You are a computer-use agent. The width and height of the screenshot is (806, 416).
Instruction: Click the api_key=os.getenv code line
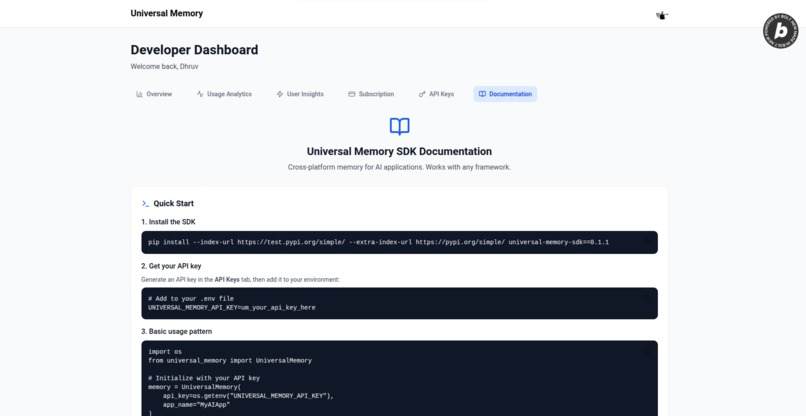point(248,396)
